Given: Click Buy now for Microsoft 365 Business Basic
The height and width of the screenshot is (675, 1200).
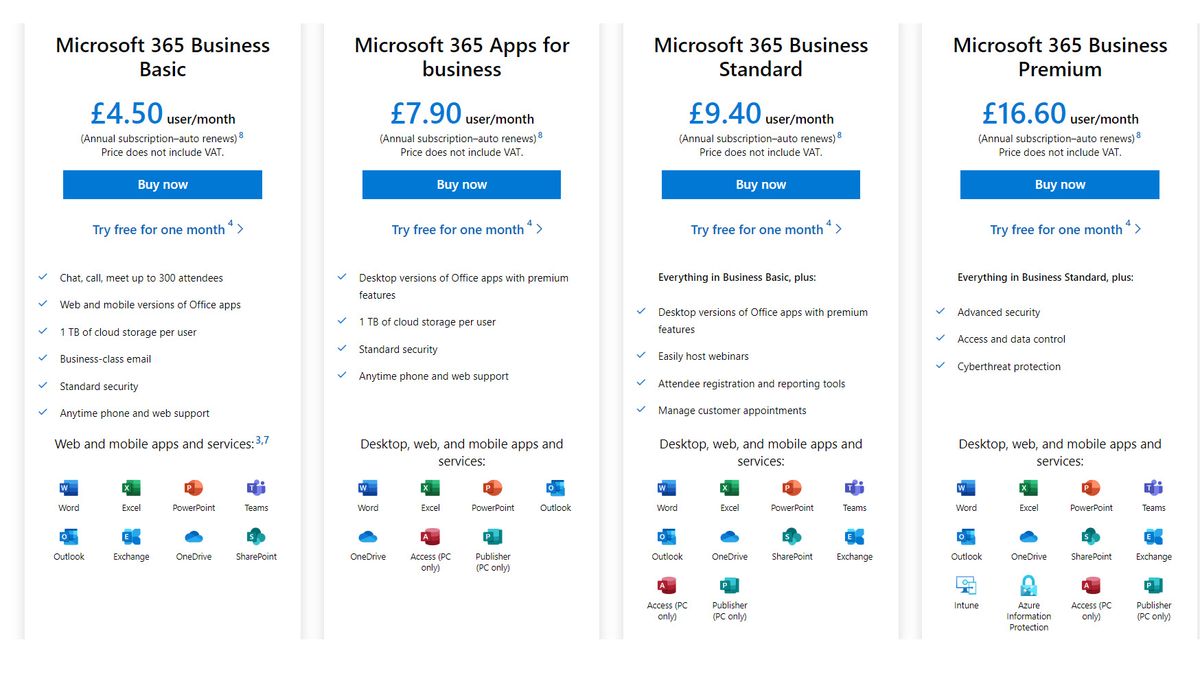Looking at the screenshot, I should coord(162,184).
